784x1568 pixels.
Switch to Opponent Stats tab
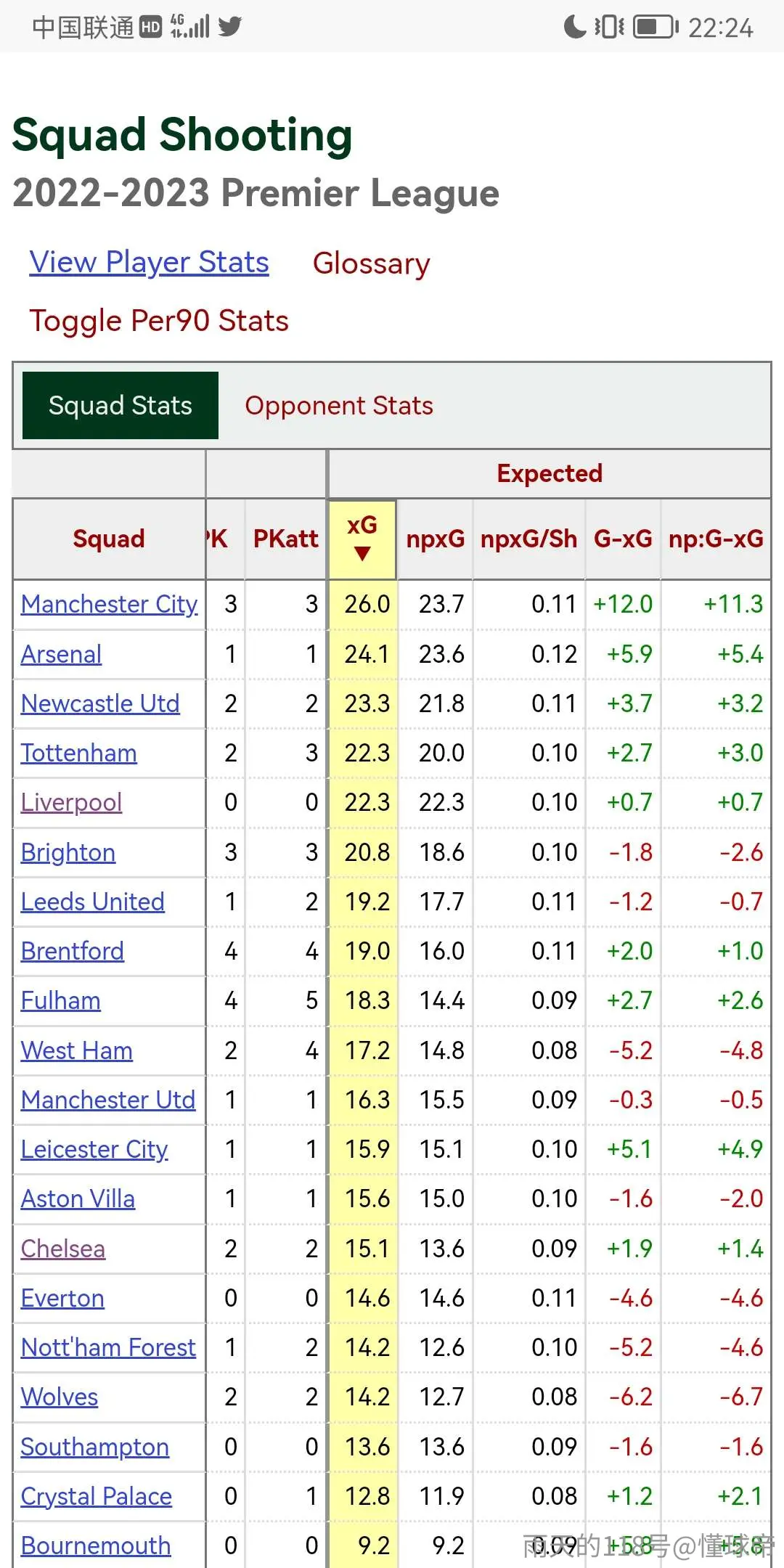(x=339, y=405)
